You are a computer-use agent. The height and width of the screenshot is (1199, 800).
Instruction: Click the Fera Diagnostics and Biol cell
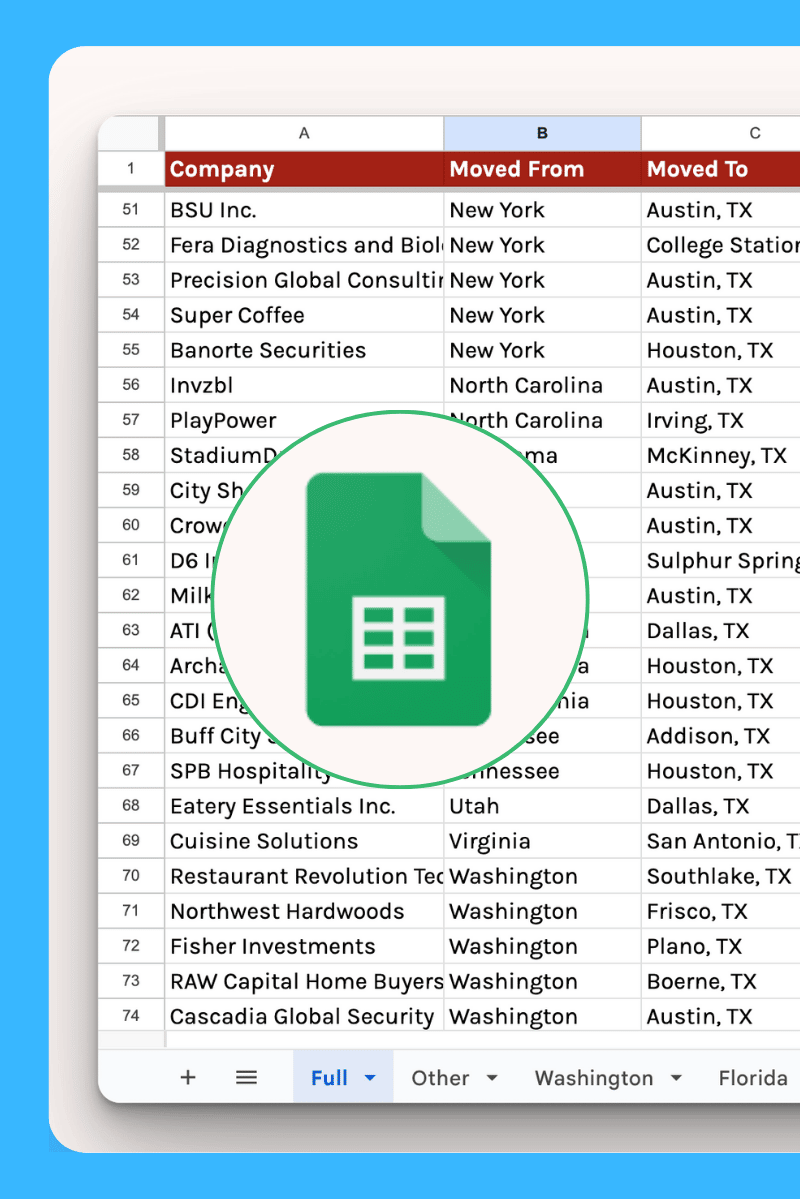point(304,245)
